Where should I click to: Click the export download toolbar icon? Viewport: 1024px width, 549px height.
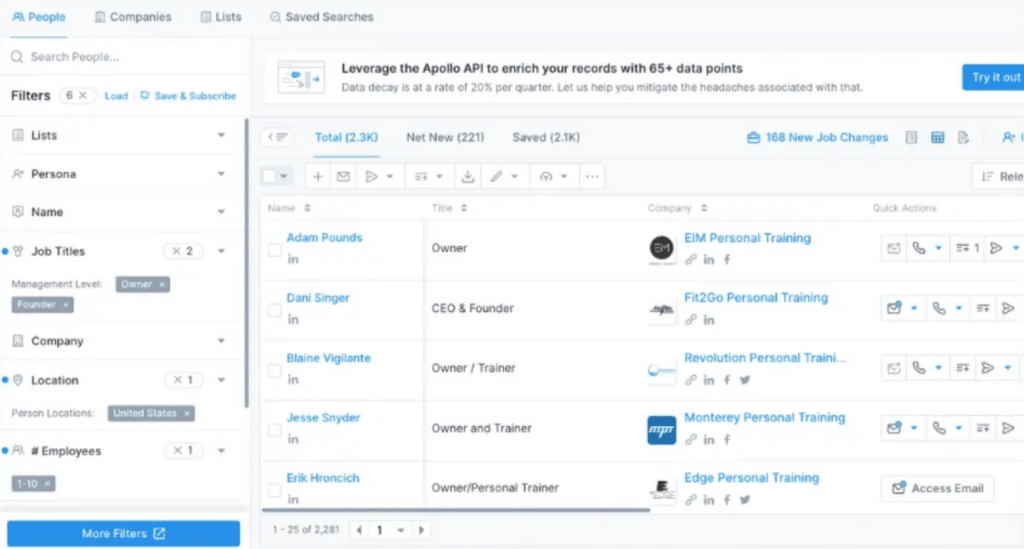click(x=468, y=176)
